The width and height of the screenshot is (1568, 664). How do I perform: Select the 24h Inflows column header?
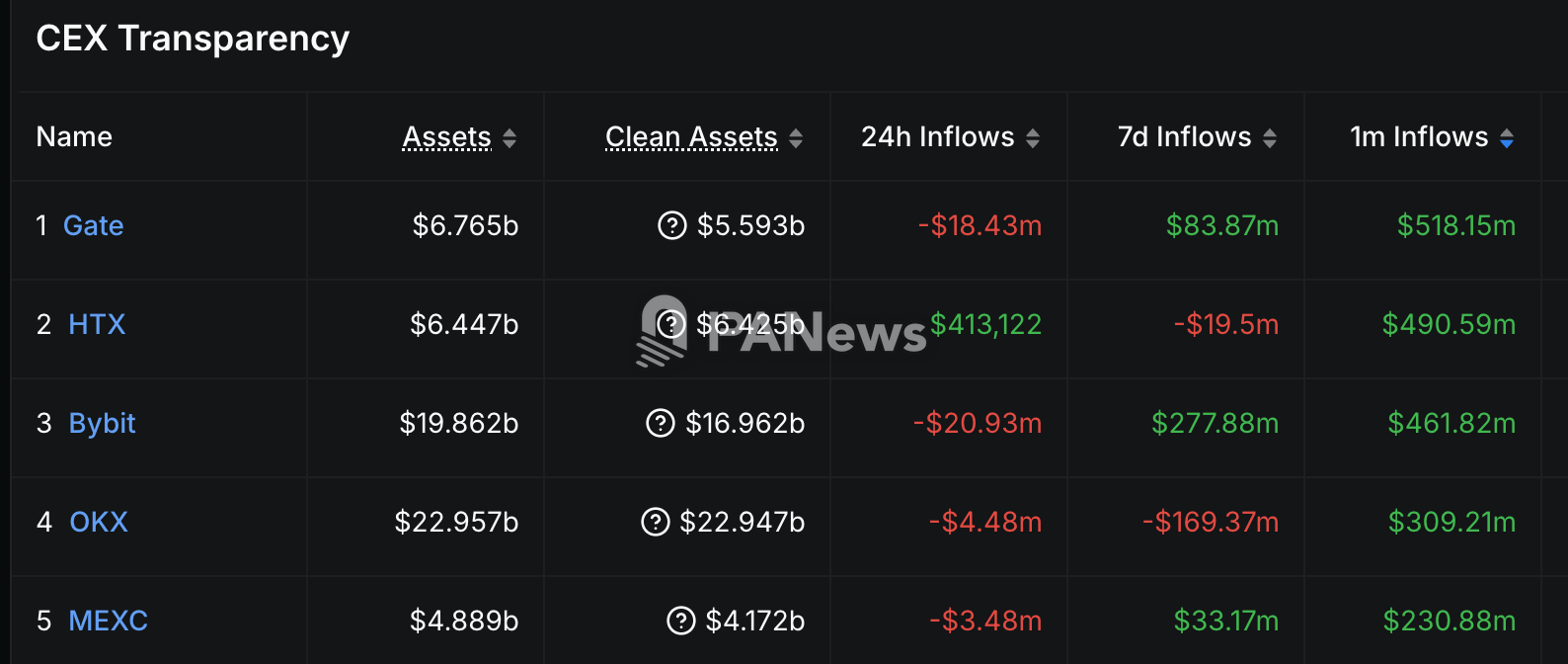(937, 136)
